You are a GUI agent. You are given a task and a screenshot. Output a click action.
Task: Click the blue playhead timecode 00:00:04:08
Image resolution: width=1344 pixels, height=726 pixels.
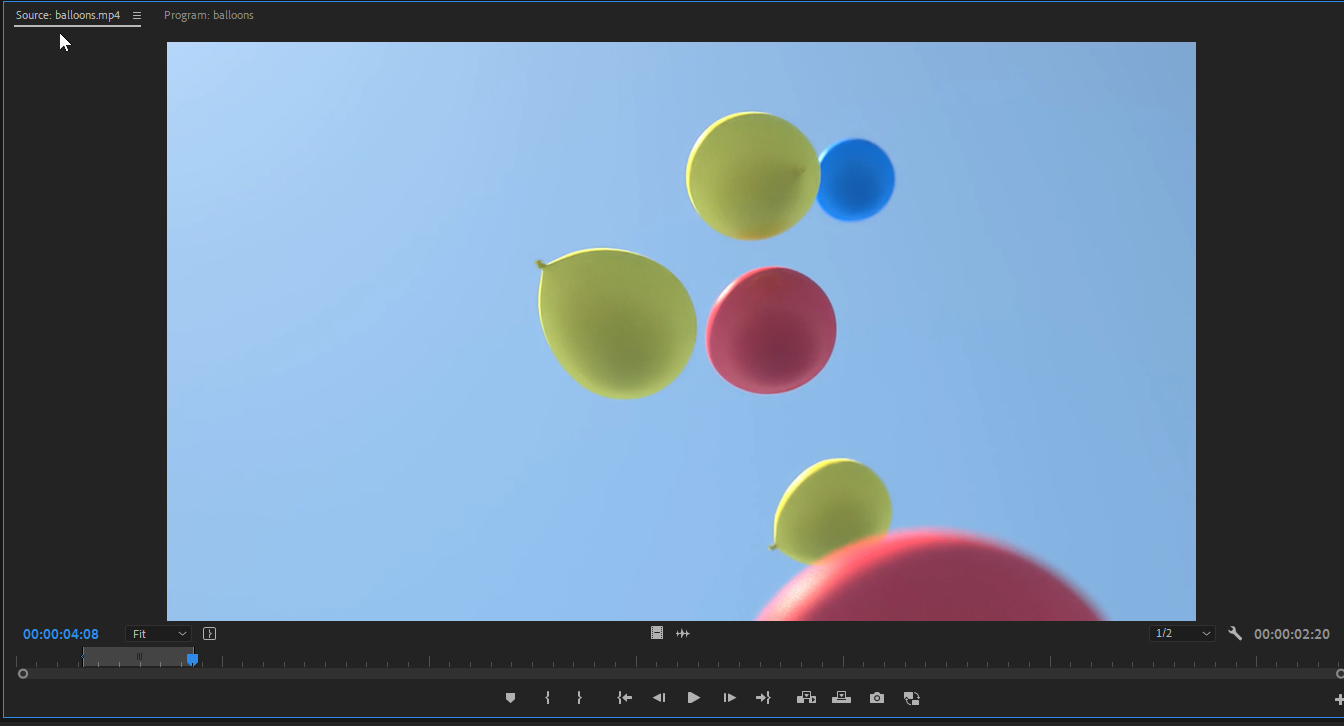(61, 634)
